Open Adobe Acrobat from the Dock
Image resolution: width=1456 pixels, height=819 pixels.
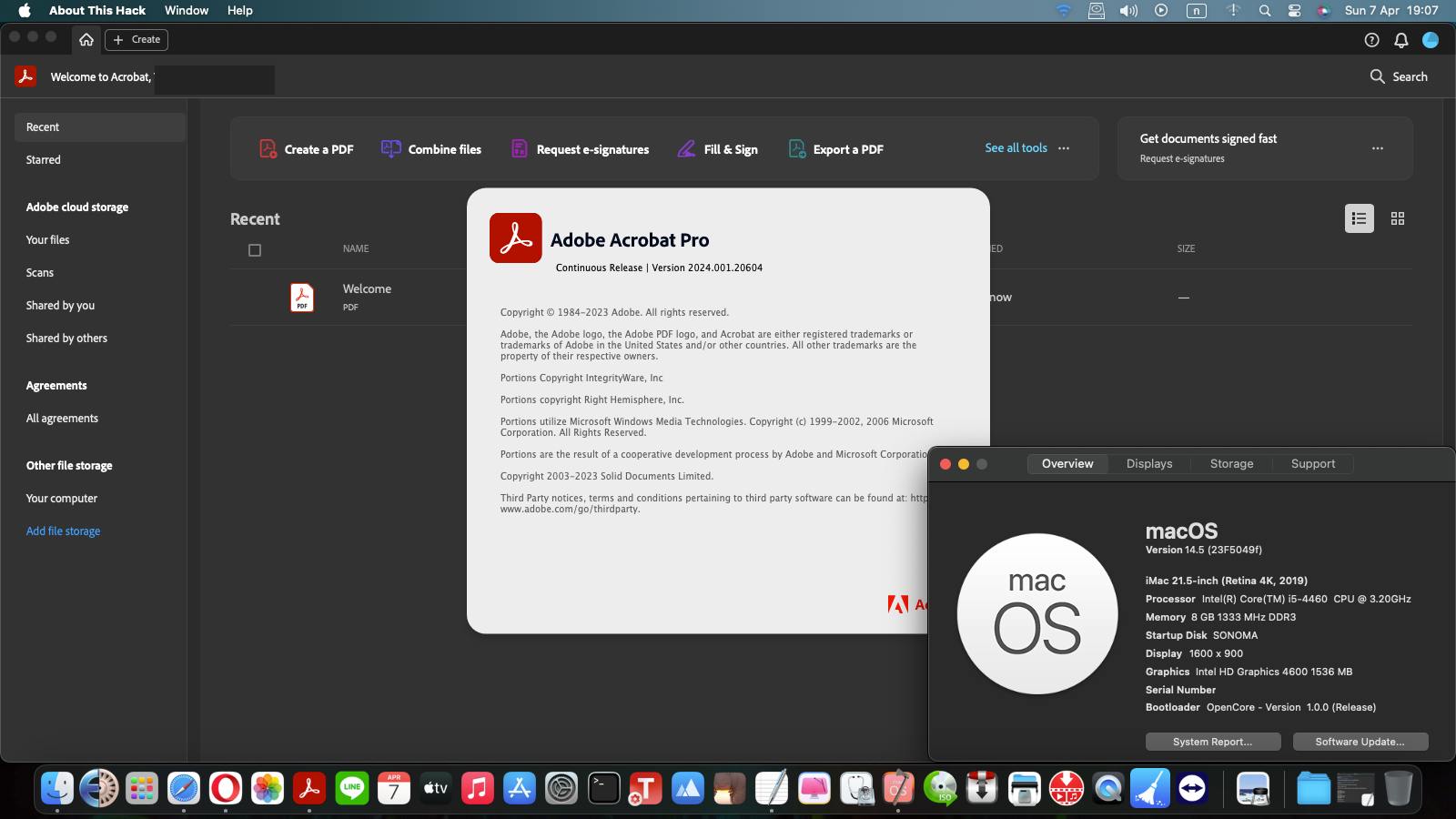pos(309,788)
